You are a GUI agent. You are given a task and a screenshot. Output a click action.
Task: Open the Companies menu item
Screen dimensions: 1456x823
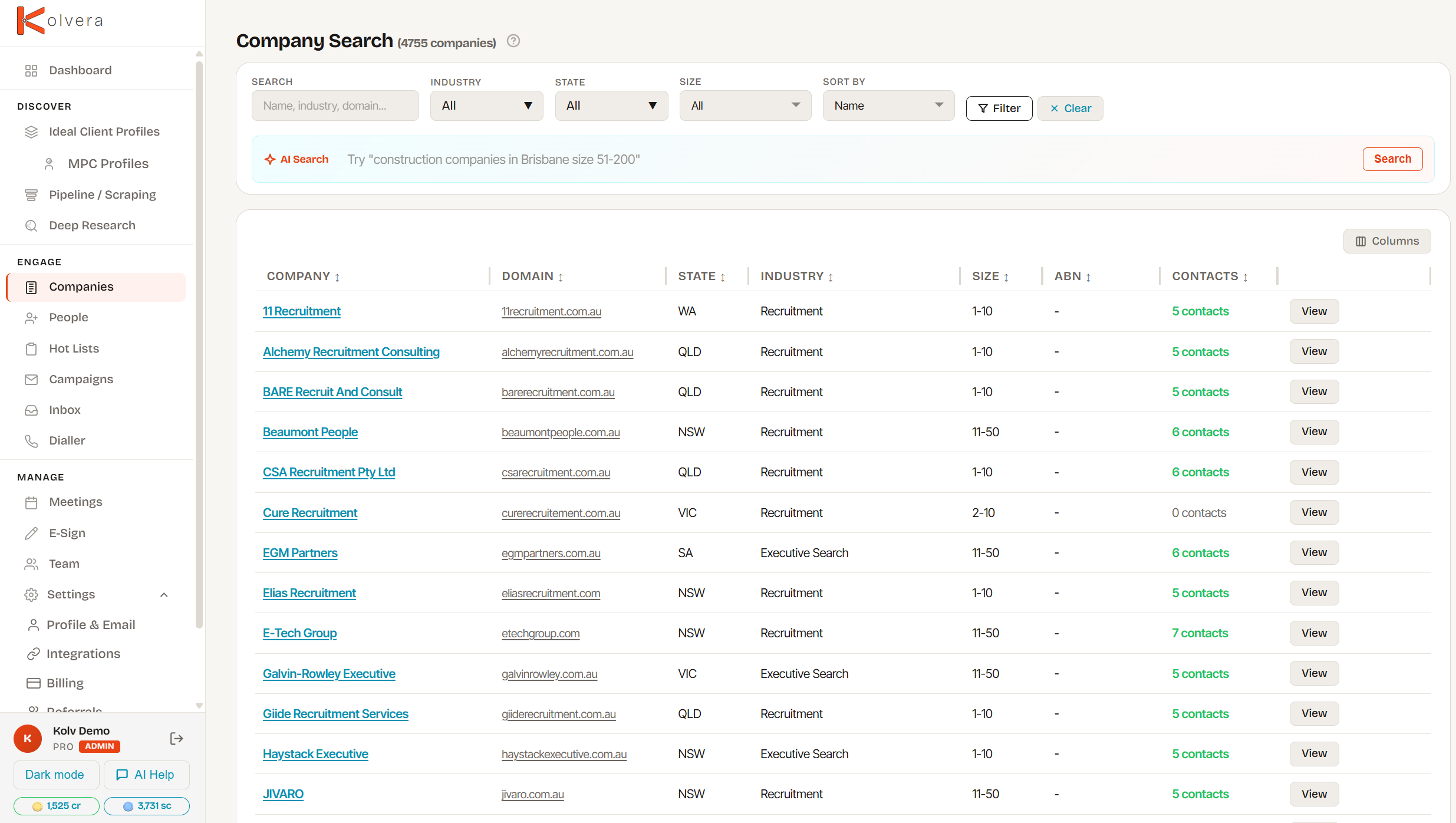tap(95, 287)
